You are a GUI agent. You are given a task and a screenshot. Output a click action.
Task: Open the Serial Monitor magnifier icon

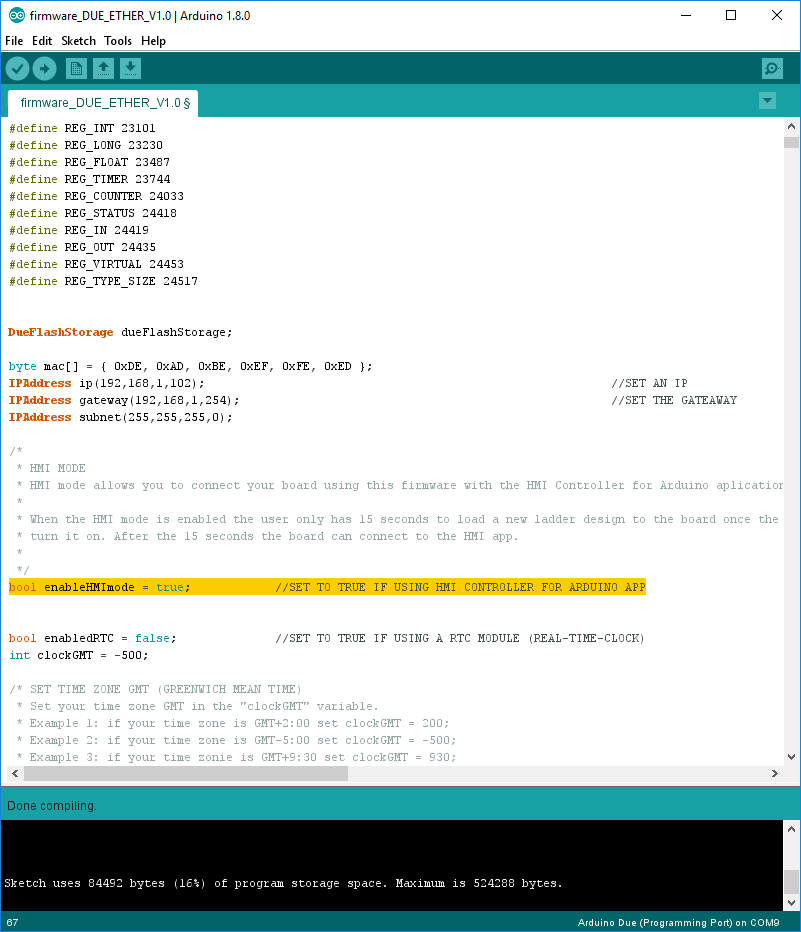[x=772, y=69]
